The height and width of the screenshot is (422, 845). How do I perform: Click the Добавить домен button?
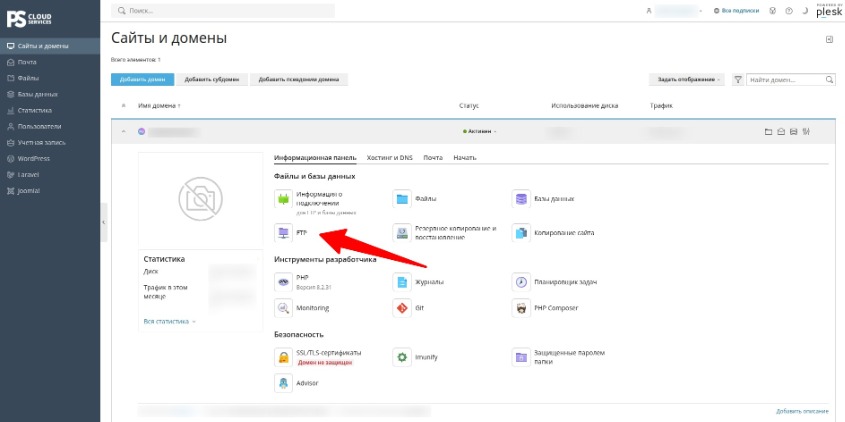point(142,80)
